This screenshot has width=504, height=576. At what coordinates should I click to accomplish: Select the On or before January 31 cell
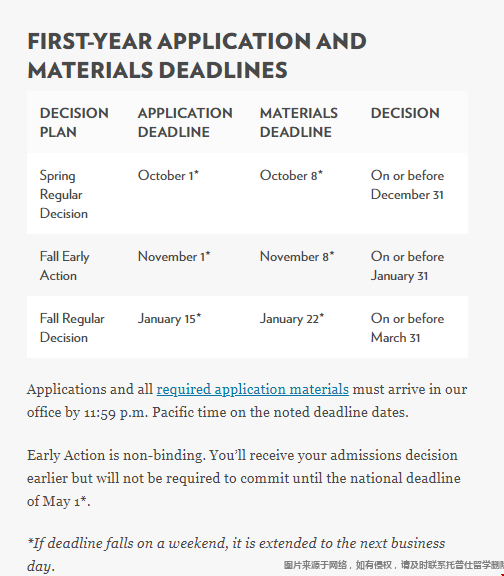407,266
